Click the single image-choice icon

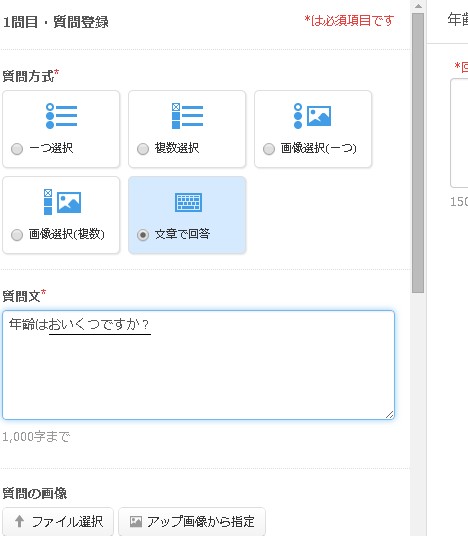coord(312,116)
